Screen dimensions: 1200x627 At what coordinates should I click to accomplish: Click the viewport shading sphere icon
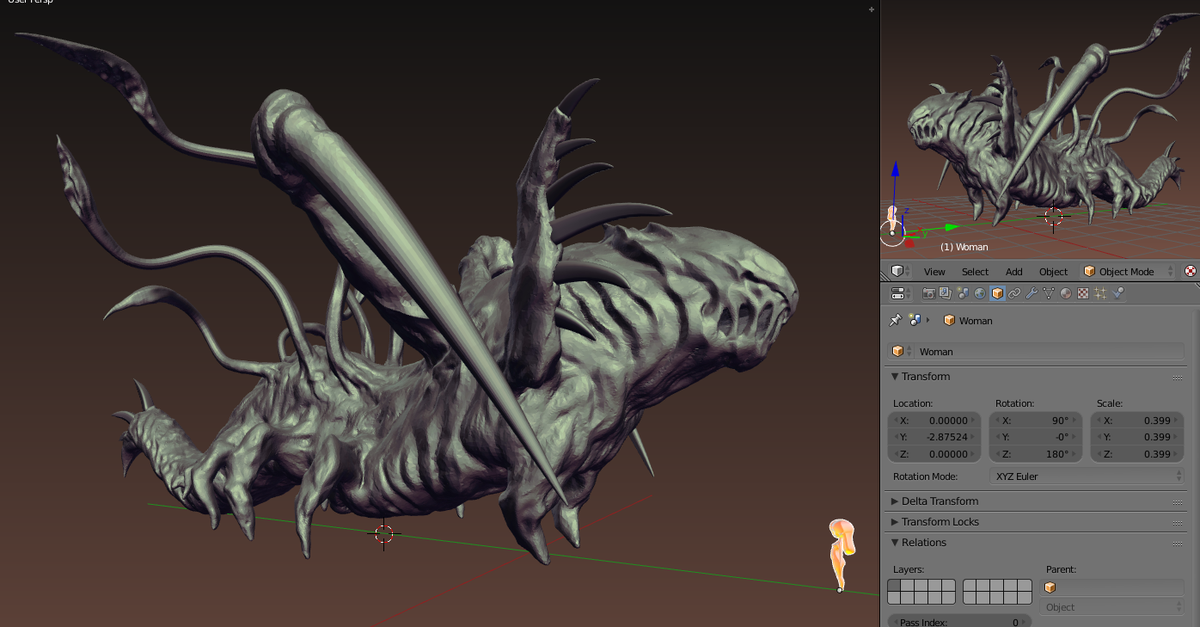coord(1190,272)
